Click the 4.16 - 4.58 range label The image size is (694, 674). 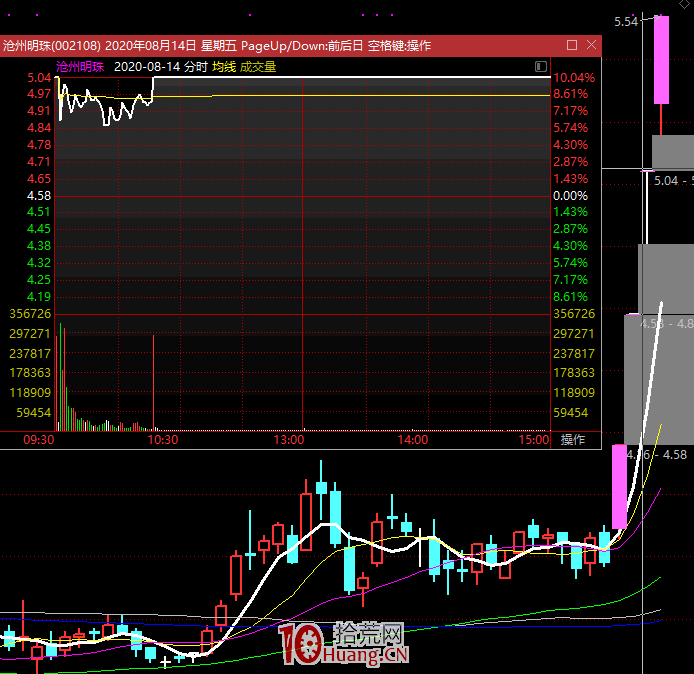[x=656, y=454]
